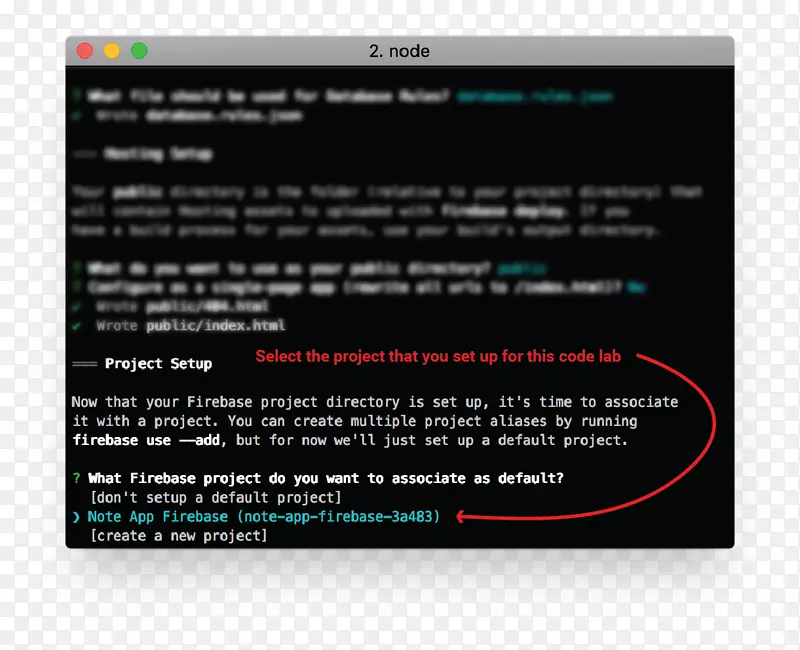Choose '[don't setup a default project]' option
Screen dimensions: 800x650
coord(215,497)
